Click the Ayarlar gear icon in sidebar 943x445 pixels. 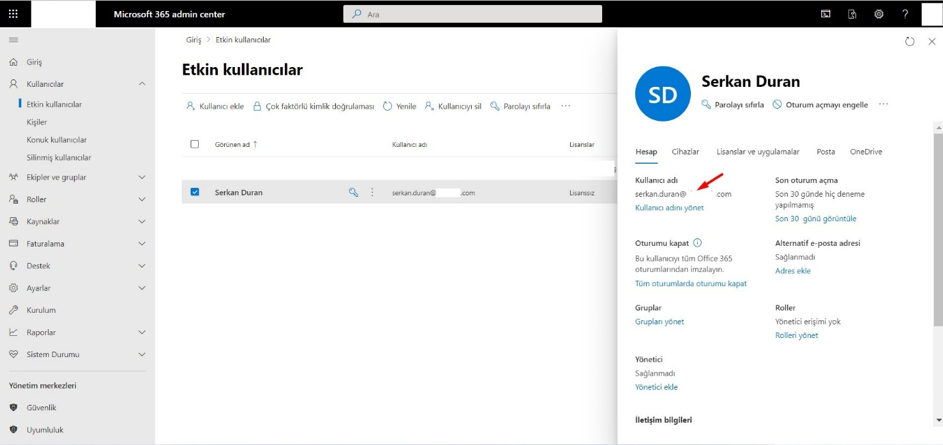click(14, 288)
